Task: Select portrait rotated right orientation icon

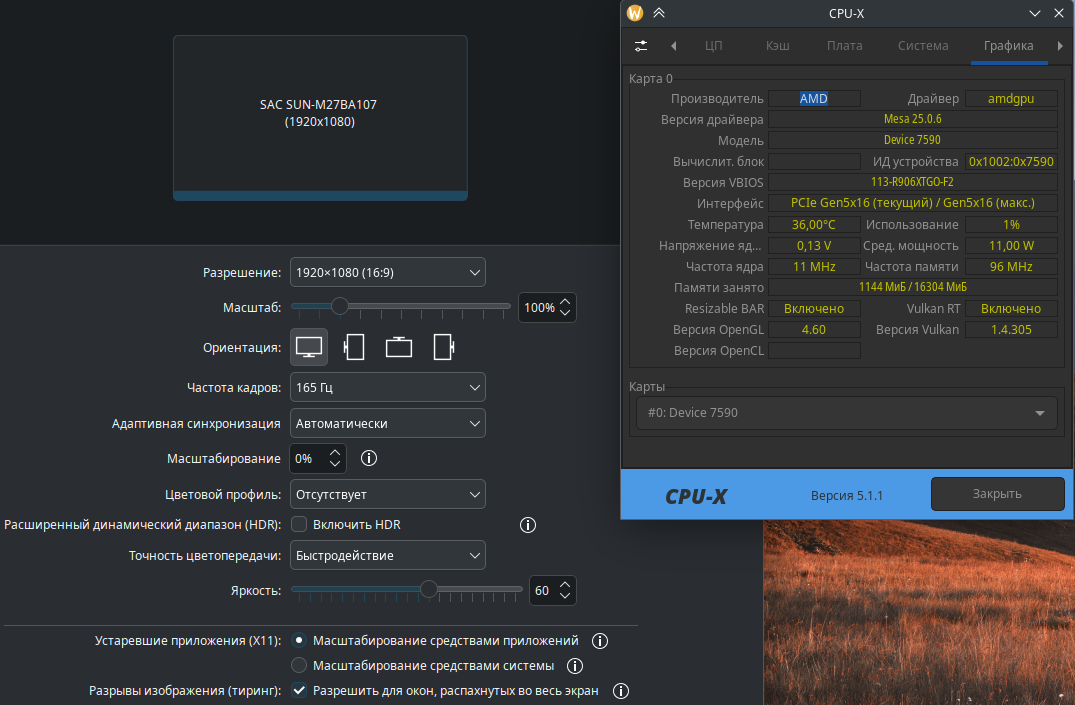Action: [x=444, y=347]
